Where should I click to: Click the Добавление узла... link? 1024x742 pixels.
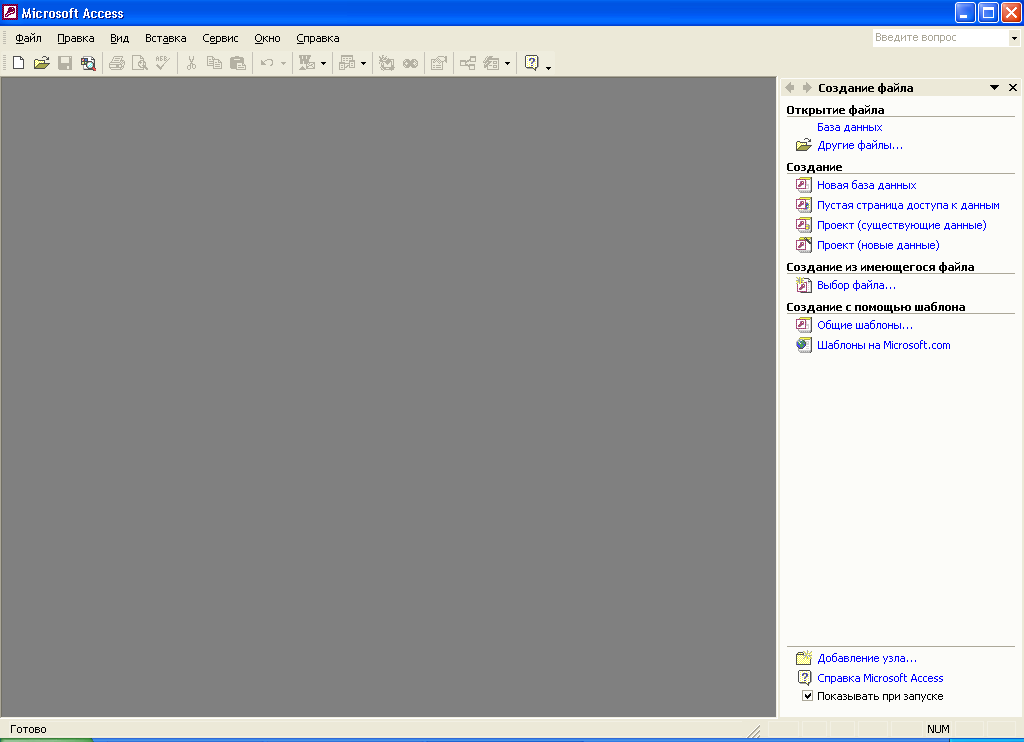click(x=867, y=658)
